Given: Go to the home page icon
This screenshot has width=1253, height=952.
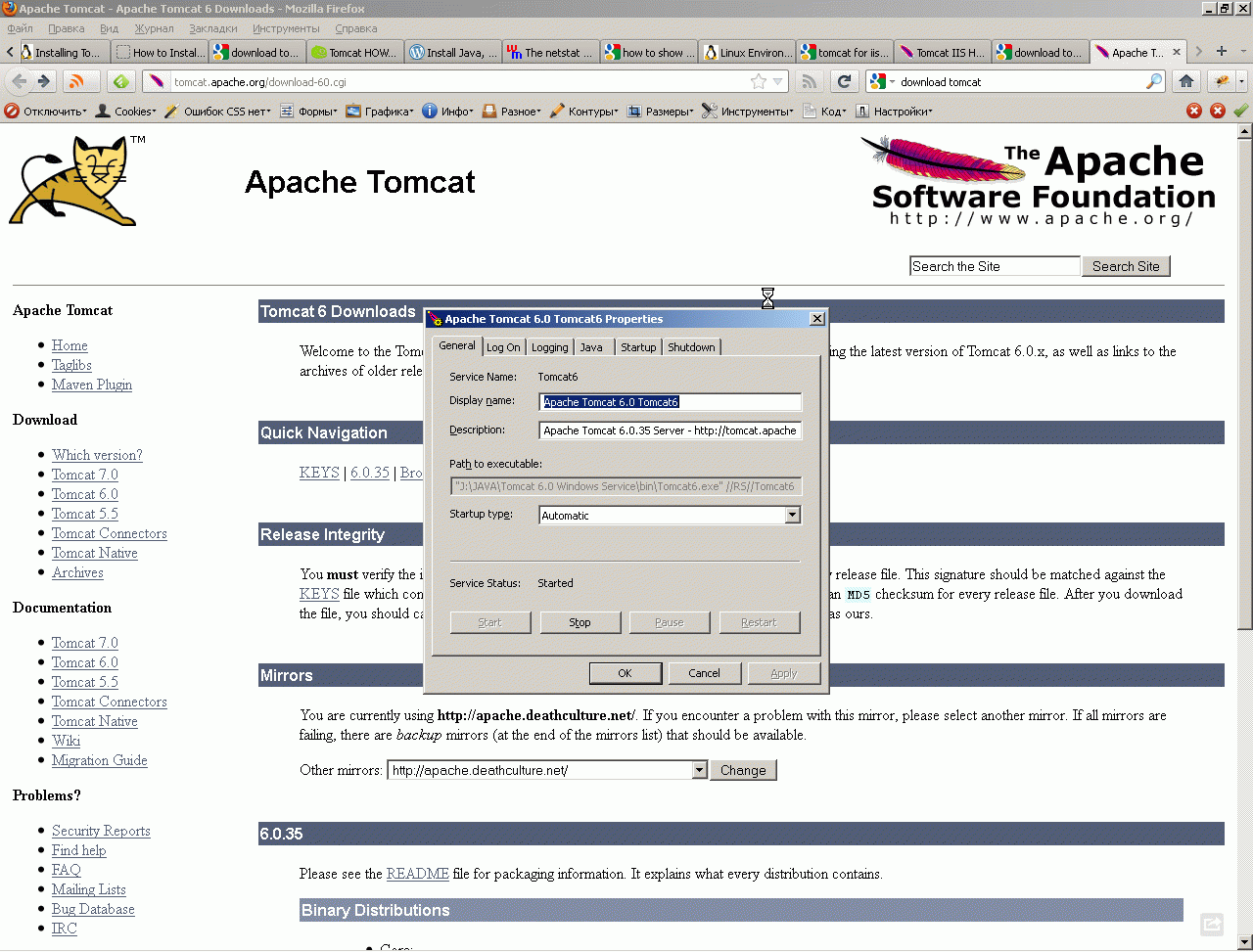Looking at the screenshot, I should tap(1186, 81).
